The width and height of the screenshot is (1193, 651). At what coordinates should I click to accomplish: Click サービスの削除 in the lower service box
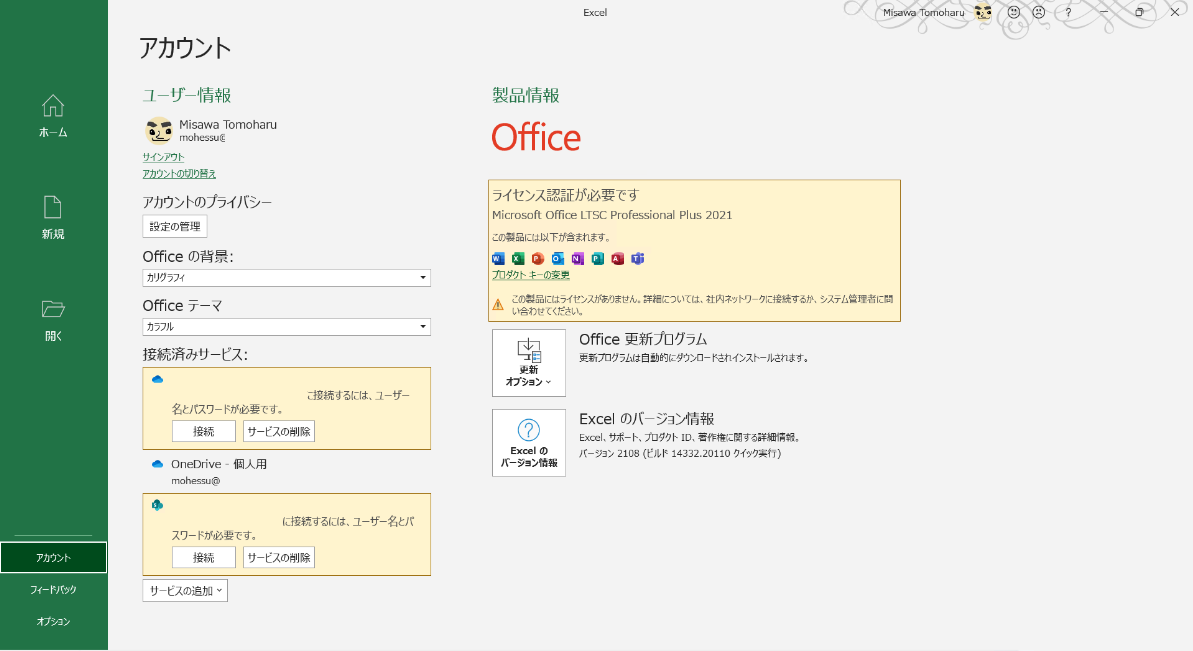tap(279, 557)
